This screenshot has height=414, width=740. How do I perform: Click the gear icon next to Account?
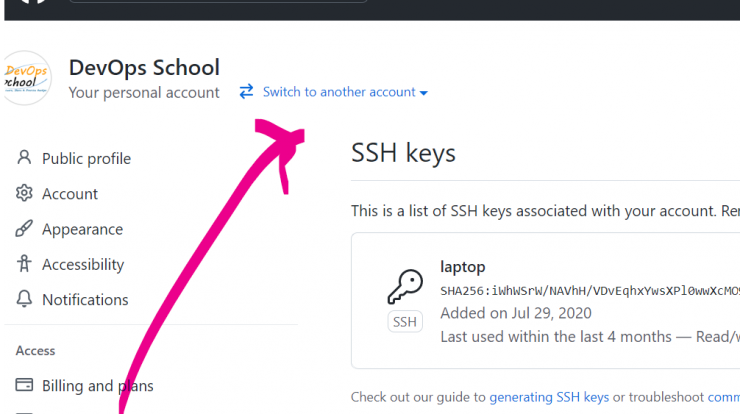pyautogui.click(x=24, y=193)
